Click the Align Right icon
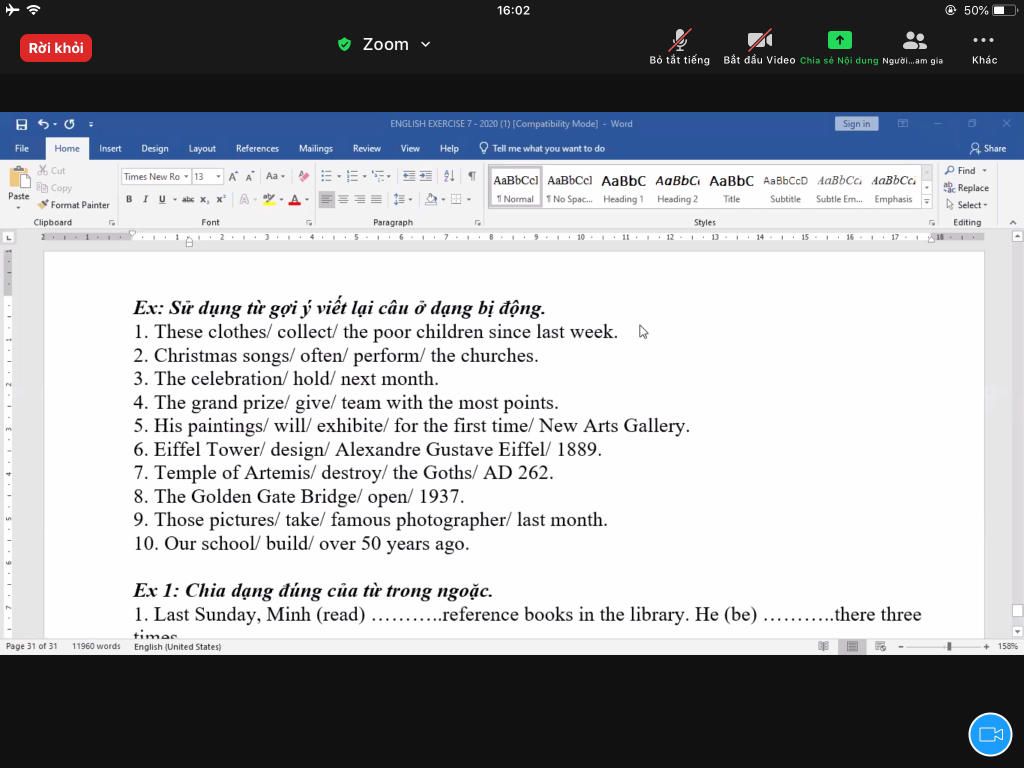The image size is (1024, 768). pos(360,199)
